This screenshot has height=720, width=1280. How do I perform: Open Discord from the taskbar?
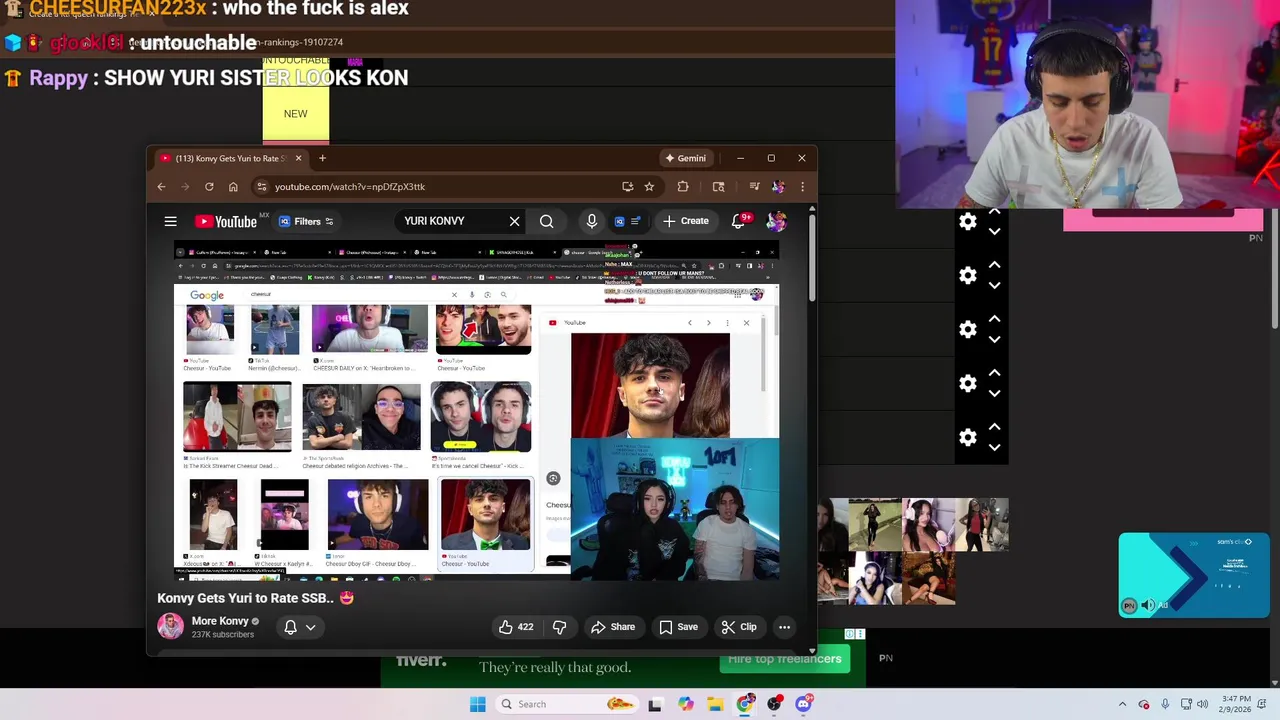coord(803,704)
